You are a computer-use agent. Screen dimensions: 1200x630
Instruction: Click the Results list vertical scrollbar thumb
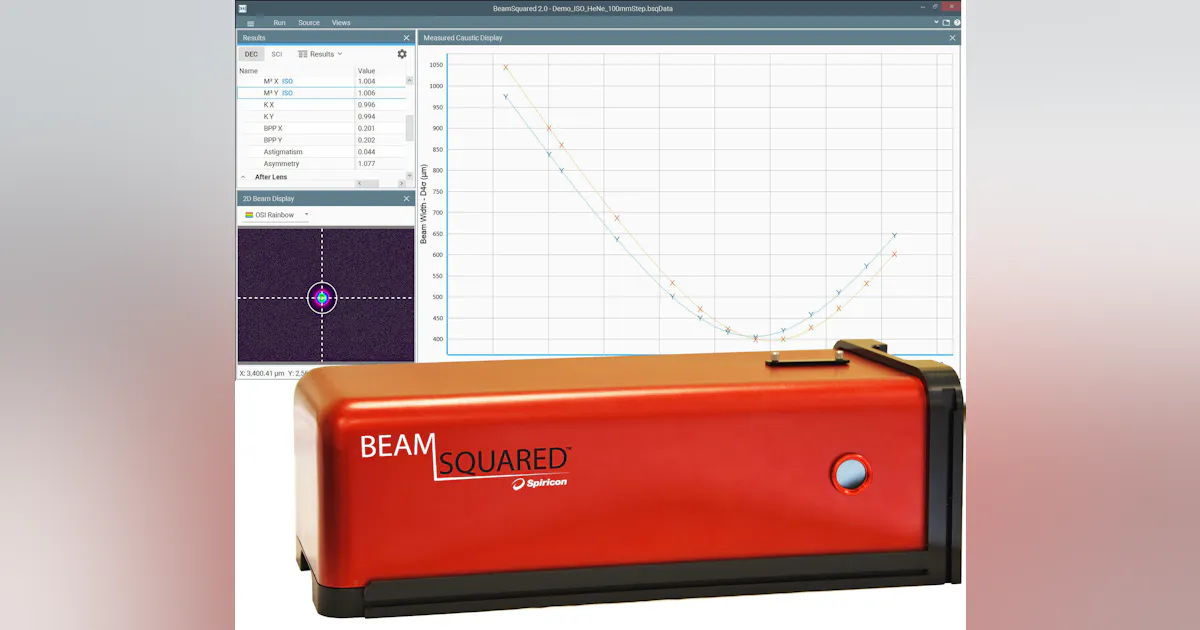410,127
